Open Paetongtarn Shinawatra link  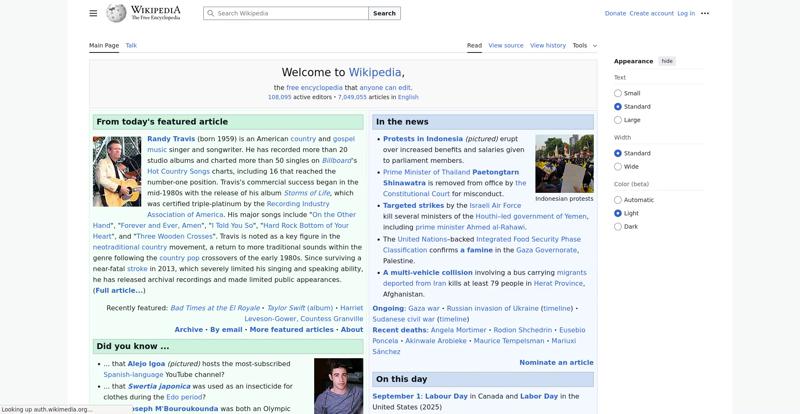click(451, 178)
